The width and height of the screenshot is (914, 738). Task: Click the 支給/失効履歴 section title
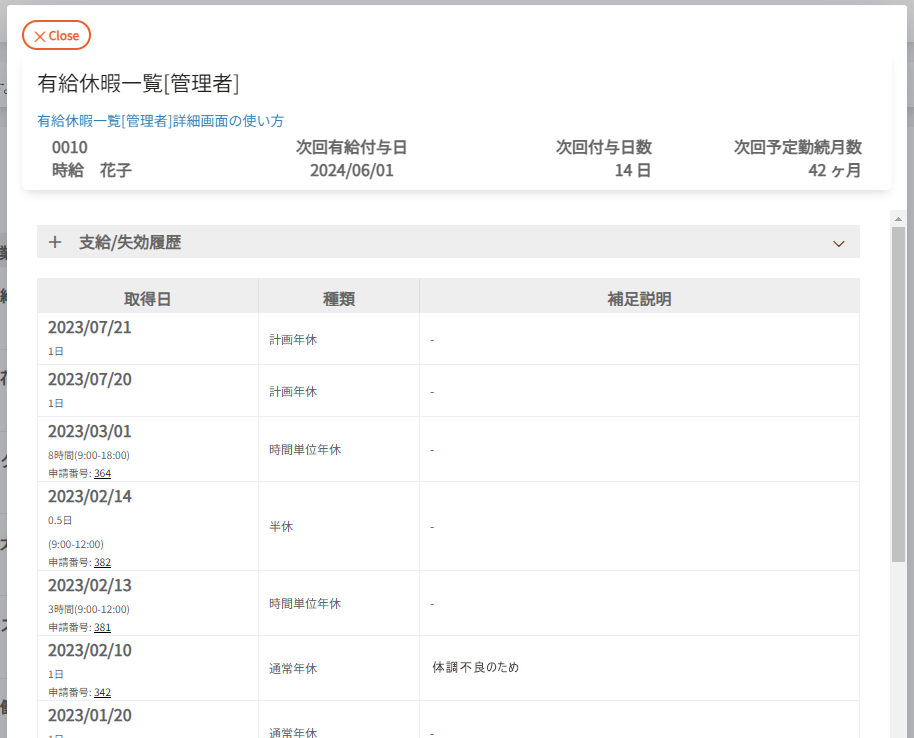(130, 242)
